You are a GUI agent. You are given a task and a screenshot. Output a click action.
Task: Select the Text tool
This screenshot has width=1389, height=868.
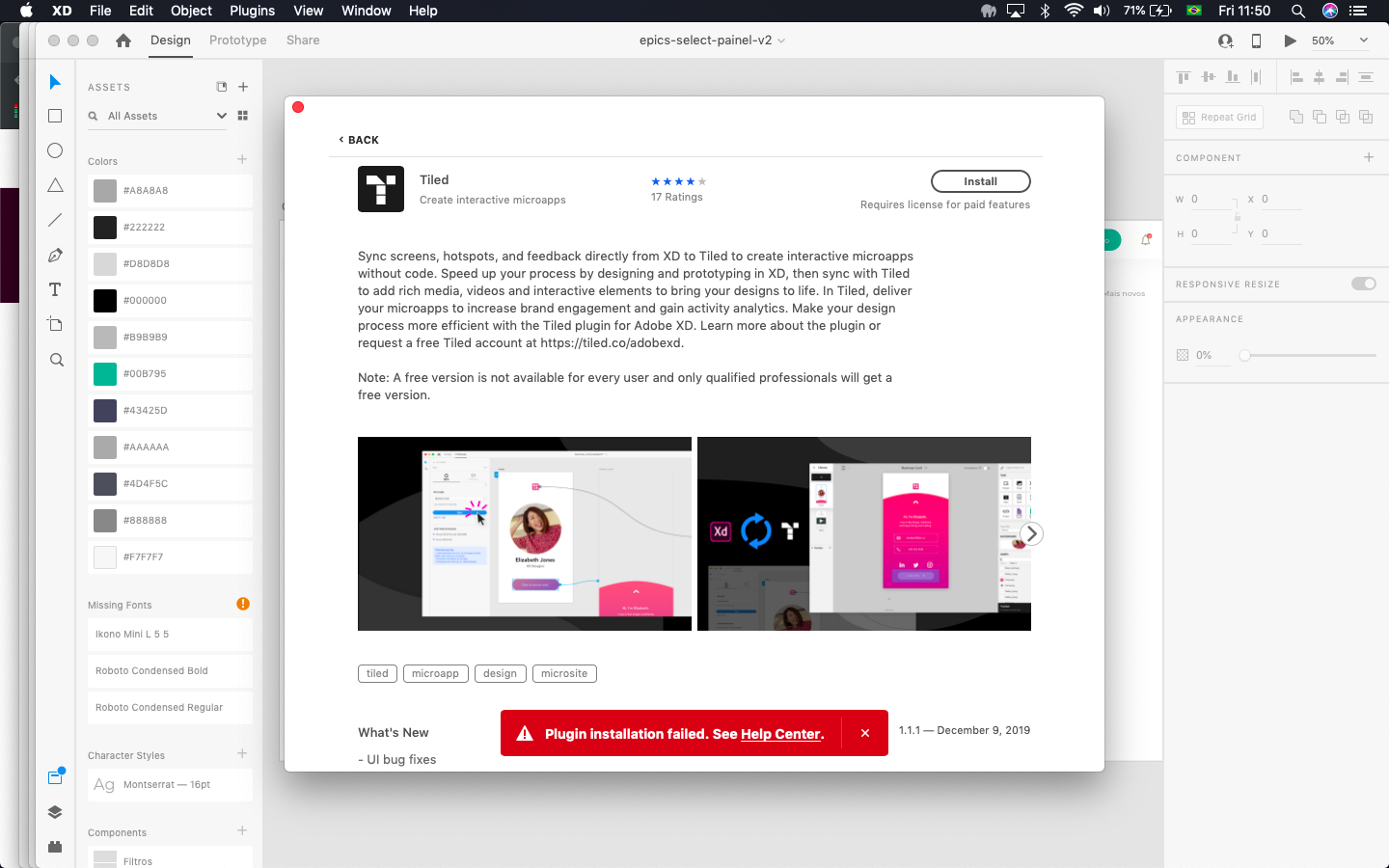55,289
